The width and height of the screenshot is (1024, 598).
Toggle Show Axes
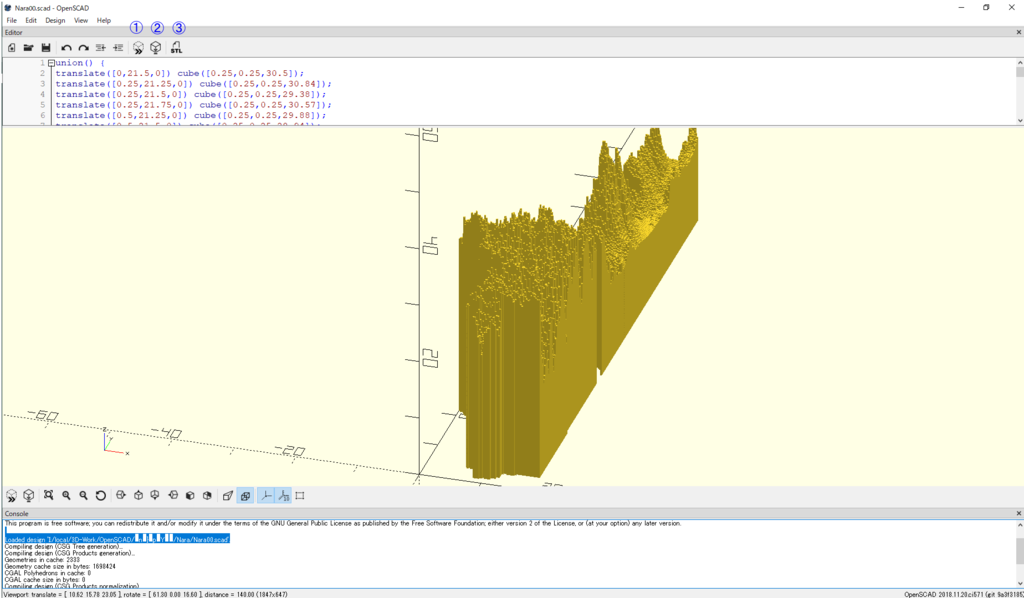(266, 496)
